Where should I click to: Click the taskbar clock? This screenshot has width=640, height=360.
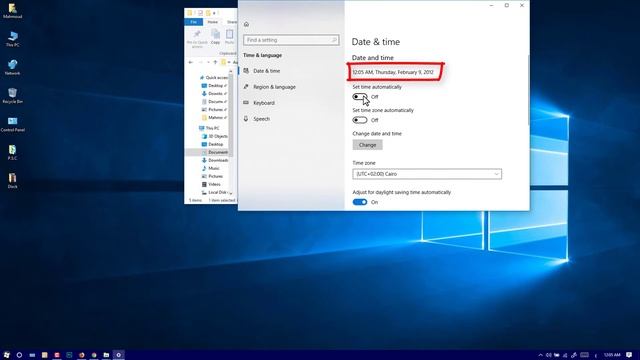[x=612, y=355]
